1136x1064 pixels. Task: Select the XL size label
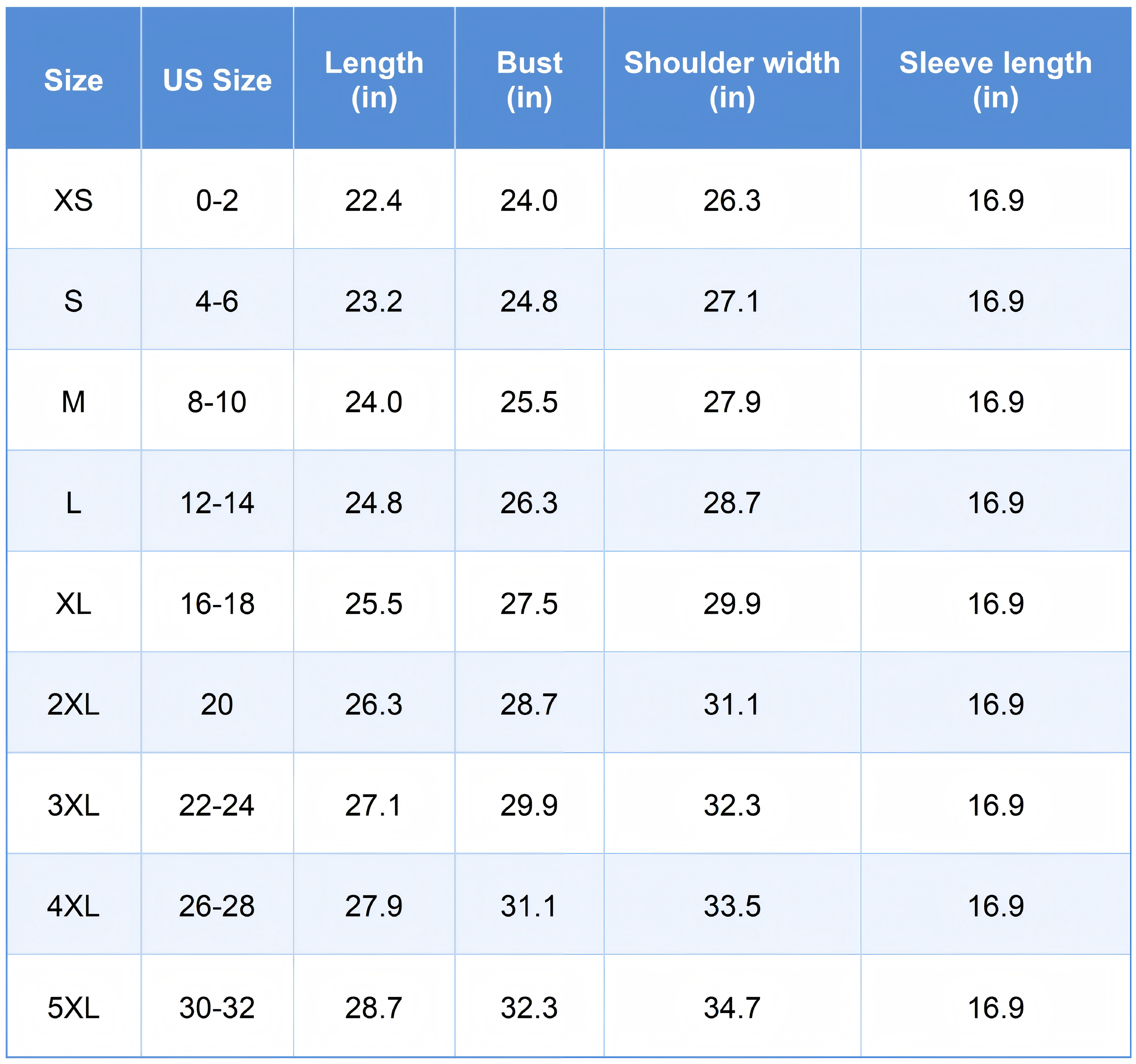(x=74, y=604)
